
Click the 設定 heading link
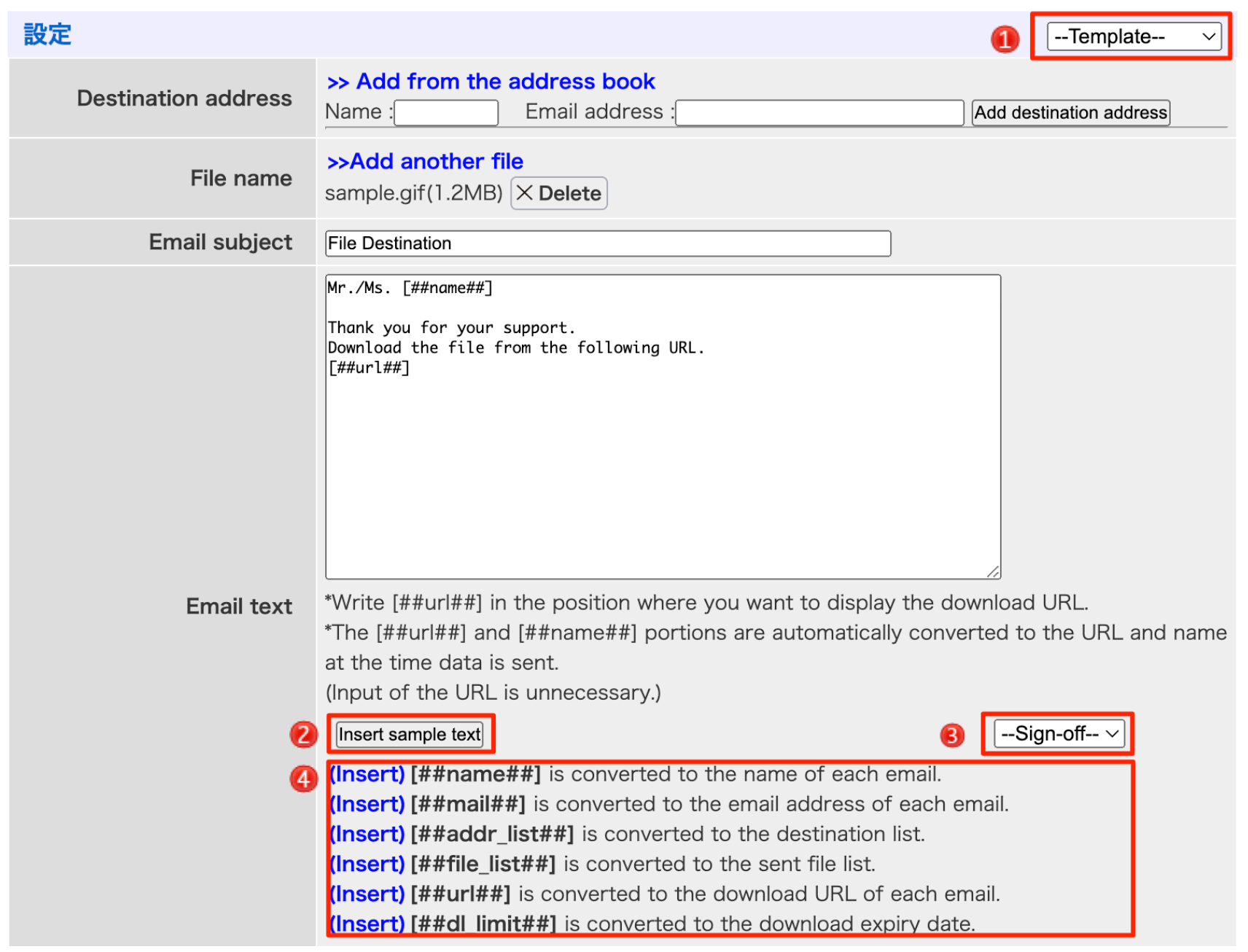pyautogui.click(x=46, y=34)
